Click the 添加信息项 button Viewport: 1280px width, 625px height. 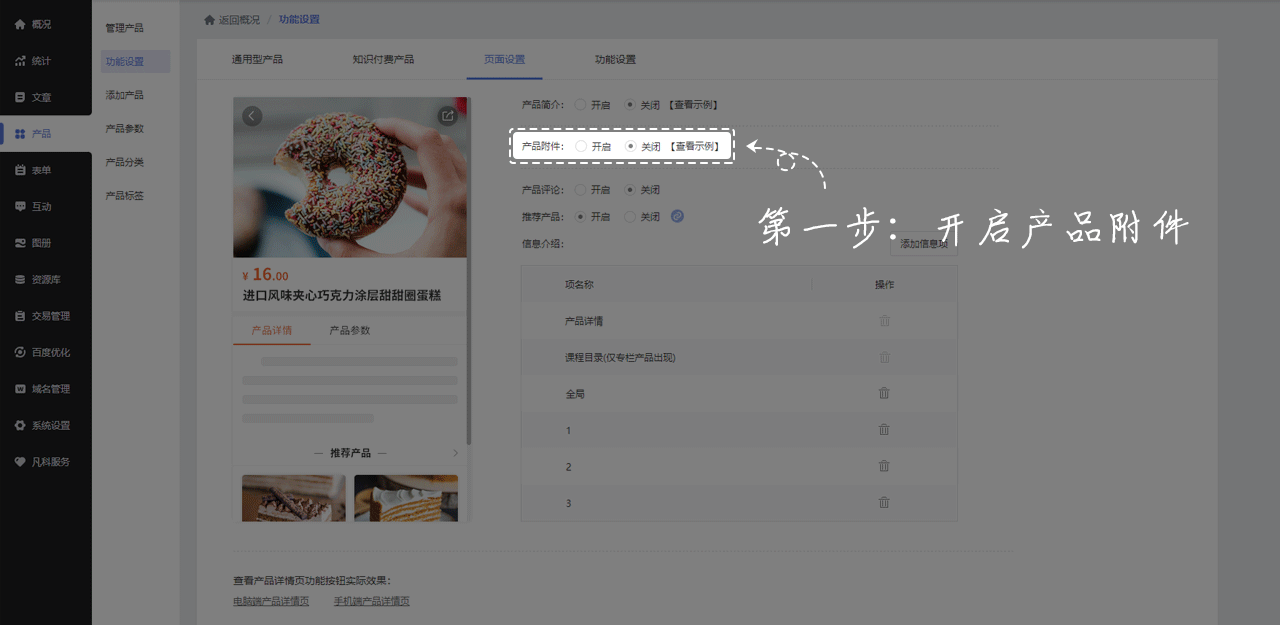coord(923,243)
